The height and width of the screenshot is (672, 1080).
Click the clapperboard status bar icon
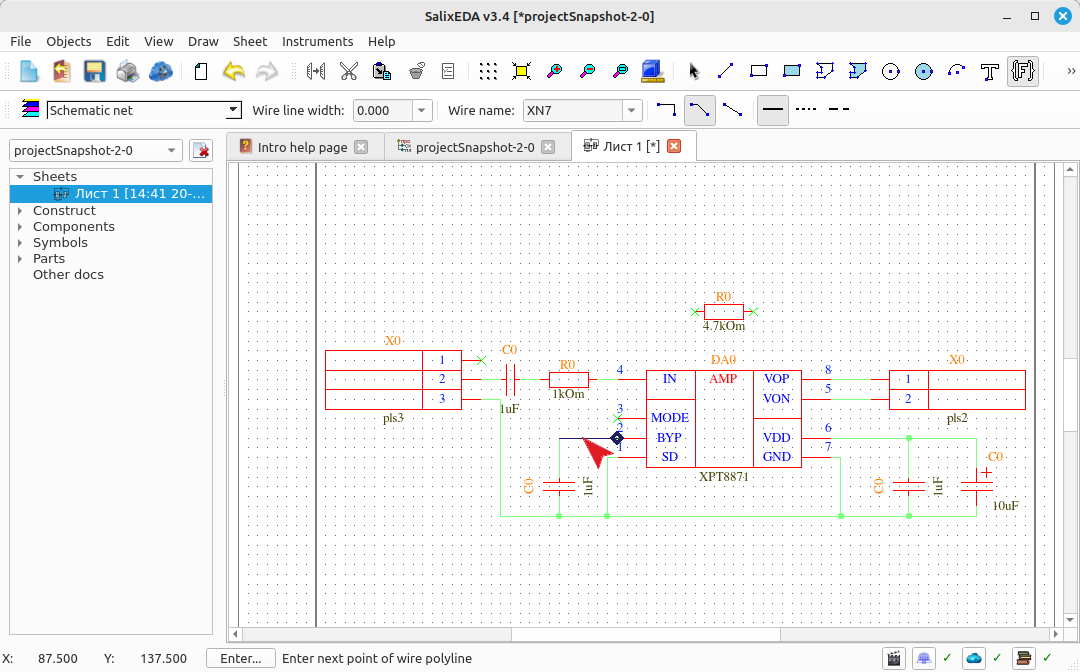point(894,658)
